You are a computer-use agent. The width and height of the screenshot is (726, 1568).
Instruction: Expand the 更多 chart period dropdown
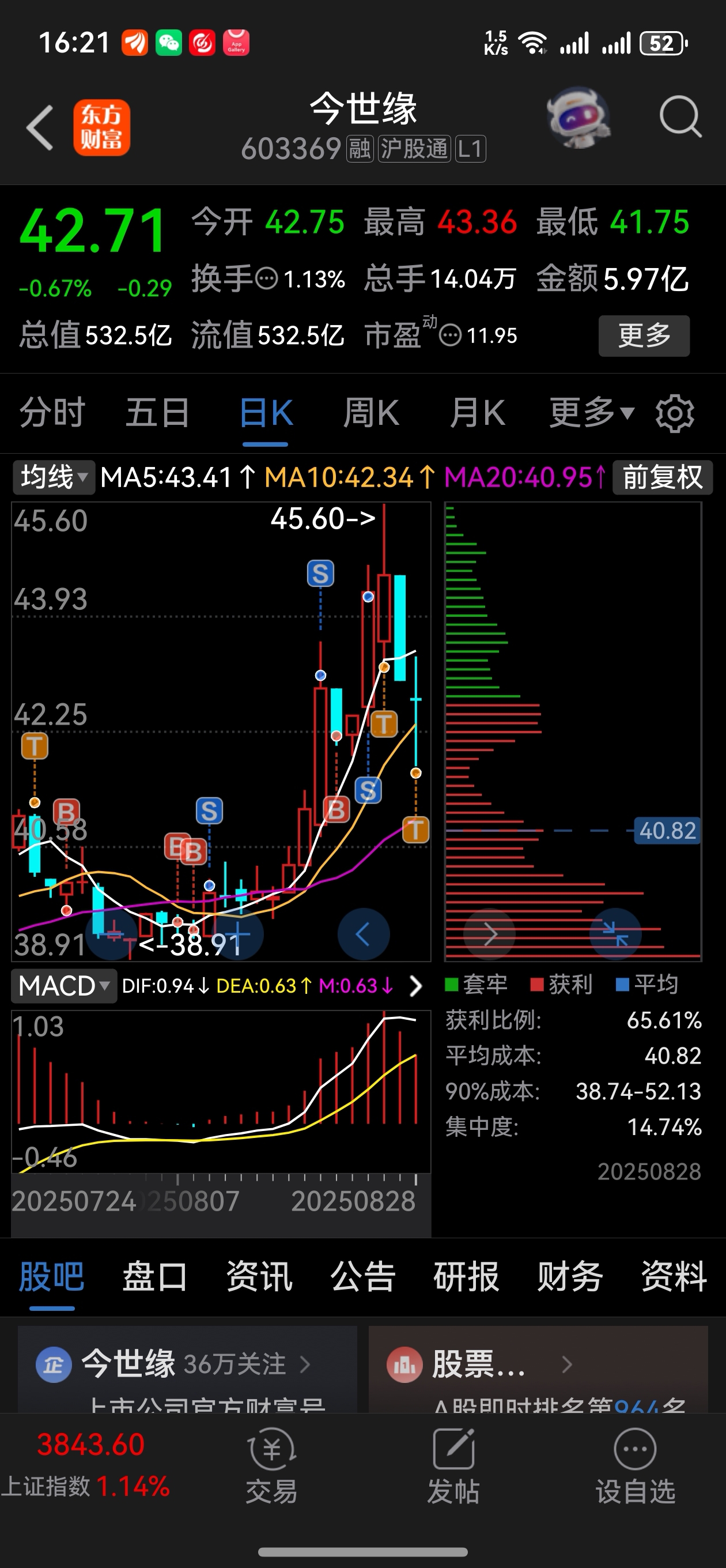[592, 413]
